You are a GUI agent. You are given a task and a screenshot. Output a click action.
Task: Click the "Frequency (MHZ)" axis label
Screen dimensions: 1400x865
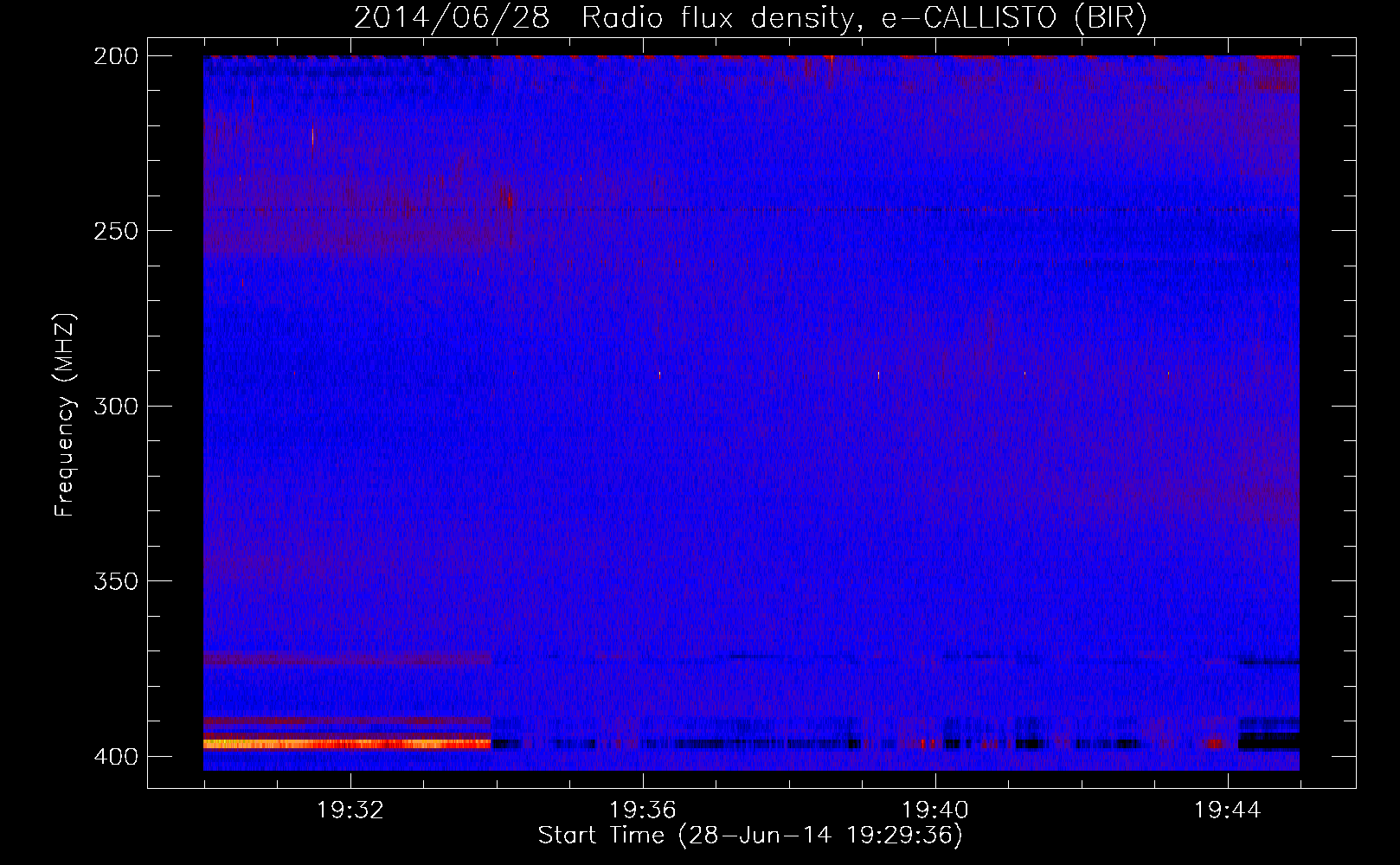tap(65, 415)
